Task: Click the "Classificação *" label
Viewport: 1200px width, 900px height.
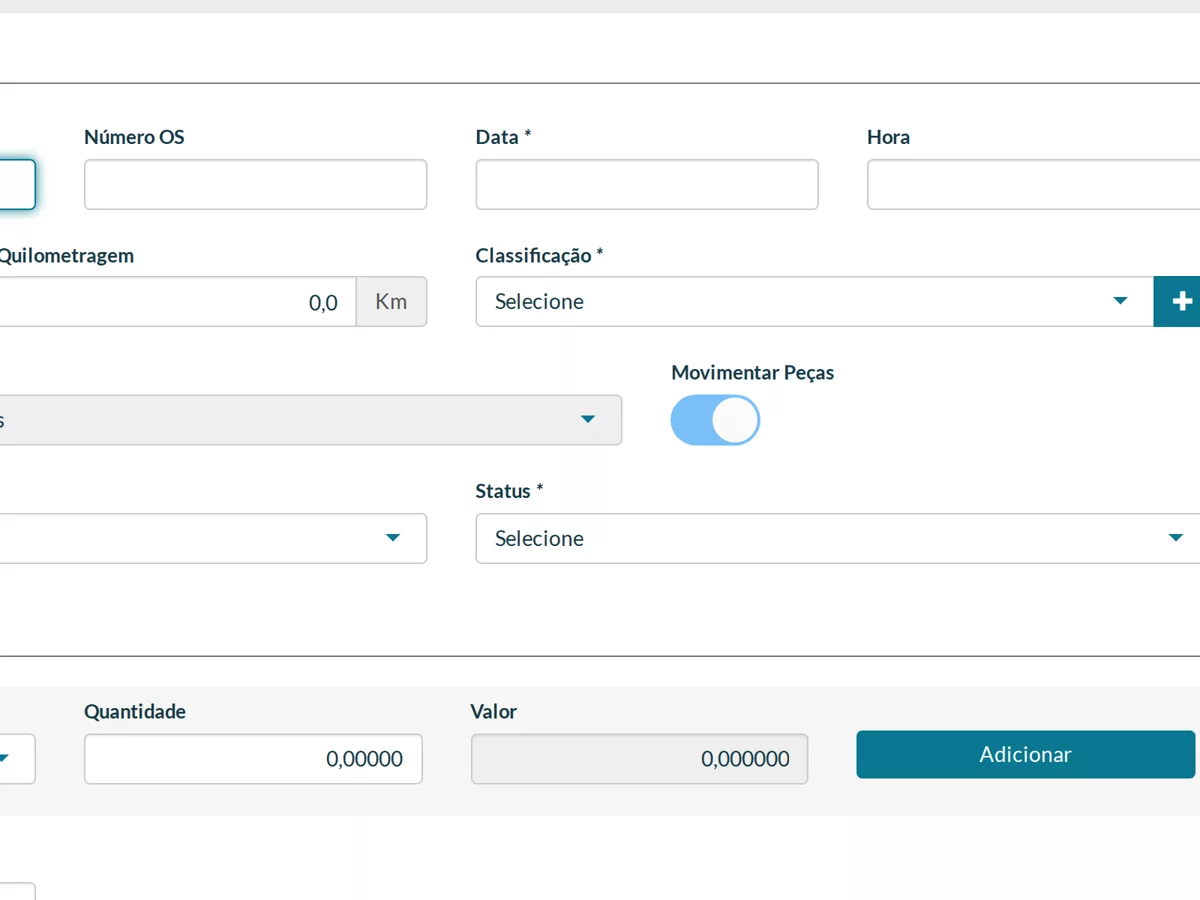Action: 539,255
